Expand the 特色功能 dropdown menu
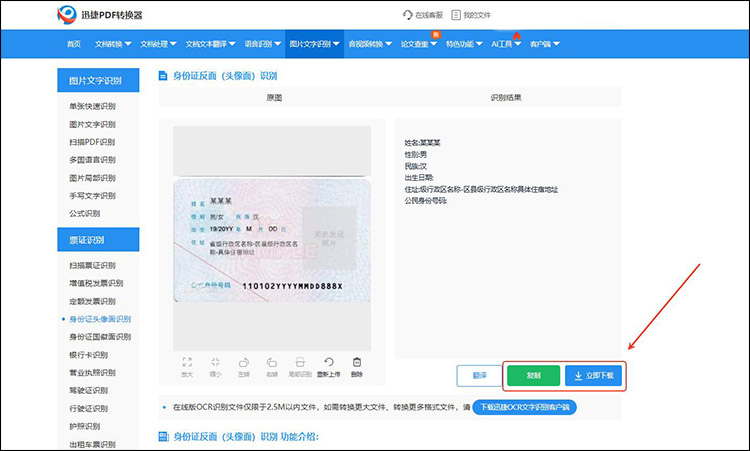The height and width of the screenshot is (451, 750). click(x=464, y=44)
